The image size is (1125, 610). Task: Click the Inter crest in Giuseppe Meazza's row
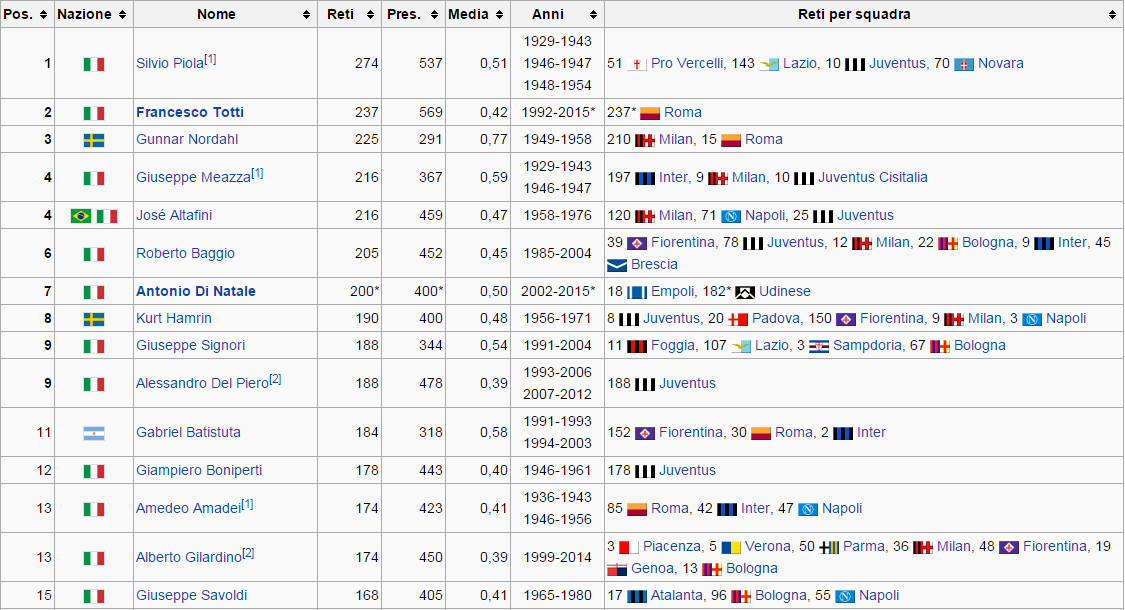click(x=645, y=178)
